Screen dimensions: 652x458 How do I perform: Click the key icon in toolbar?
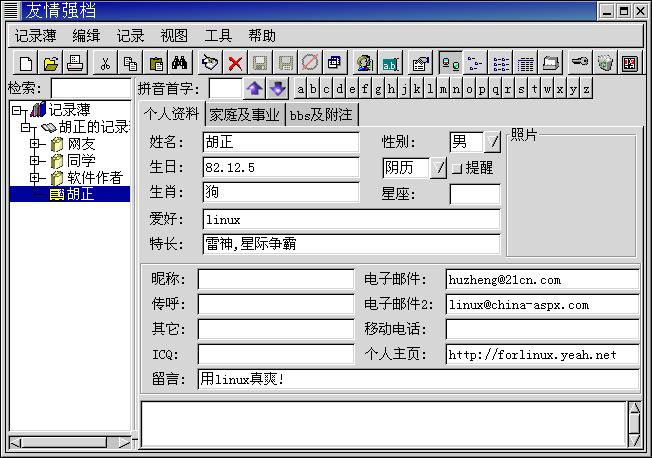coord(580,63)
